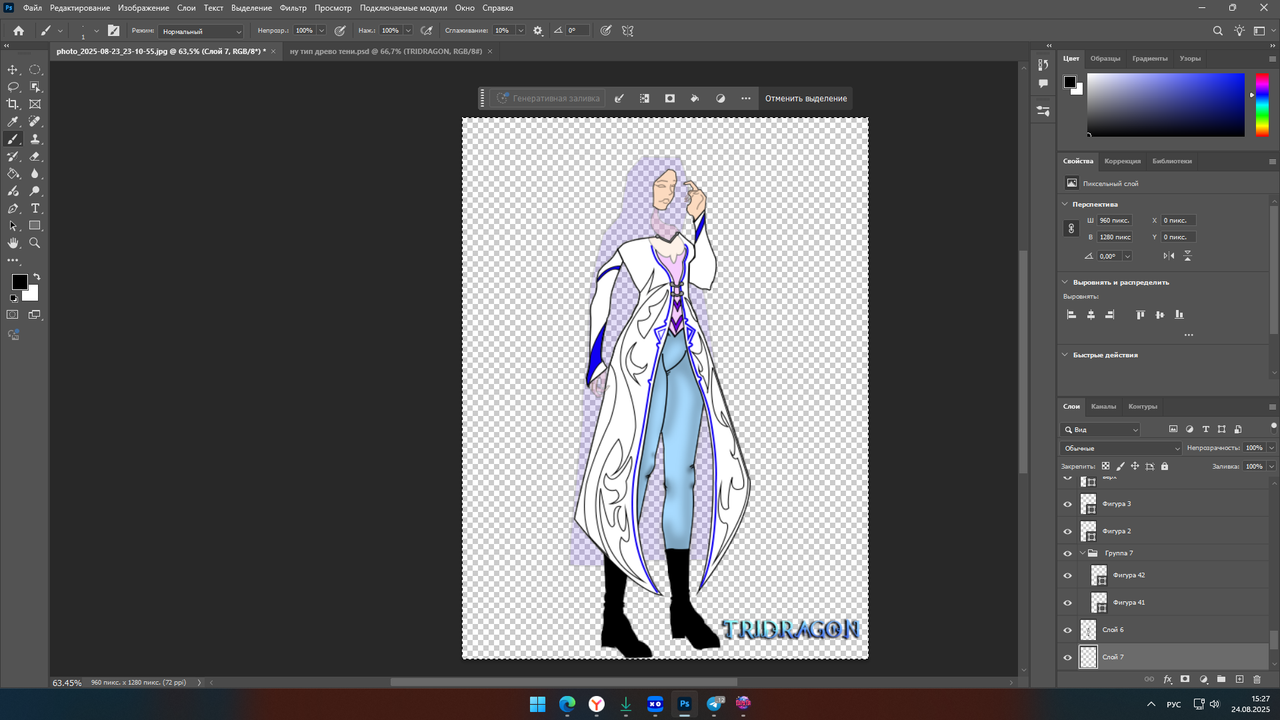The image size is (1280, 720).
Task: Toggle lock transparent pixels
Action: (x=1105, y=466)
